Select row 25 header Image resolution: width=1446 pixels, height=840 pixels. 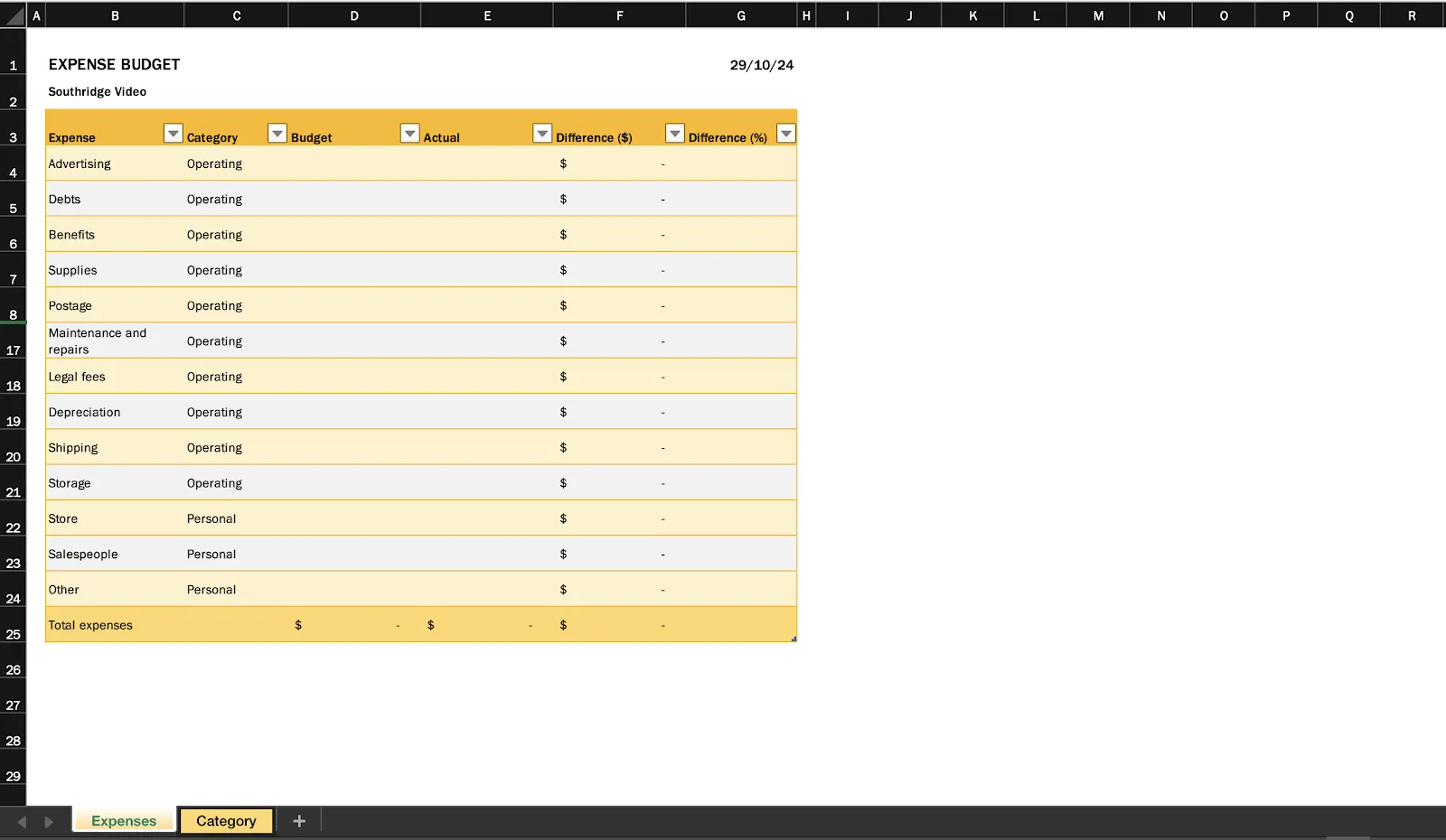14,625
